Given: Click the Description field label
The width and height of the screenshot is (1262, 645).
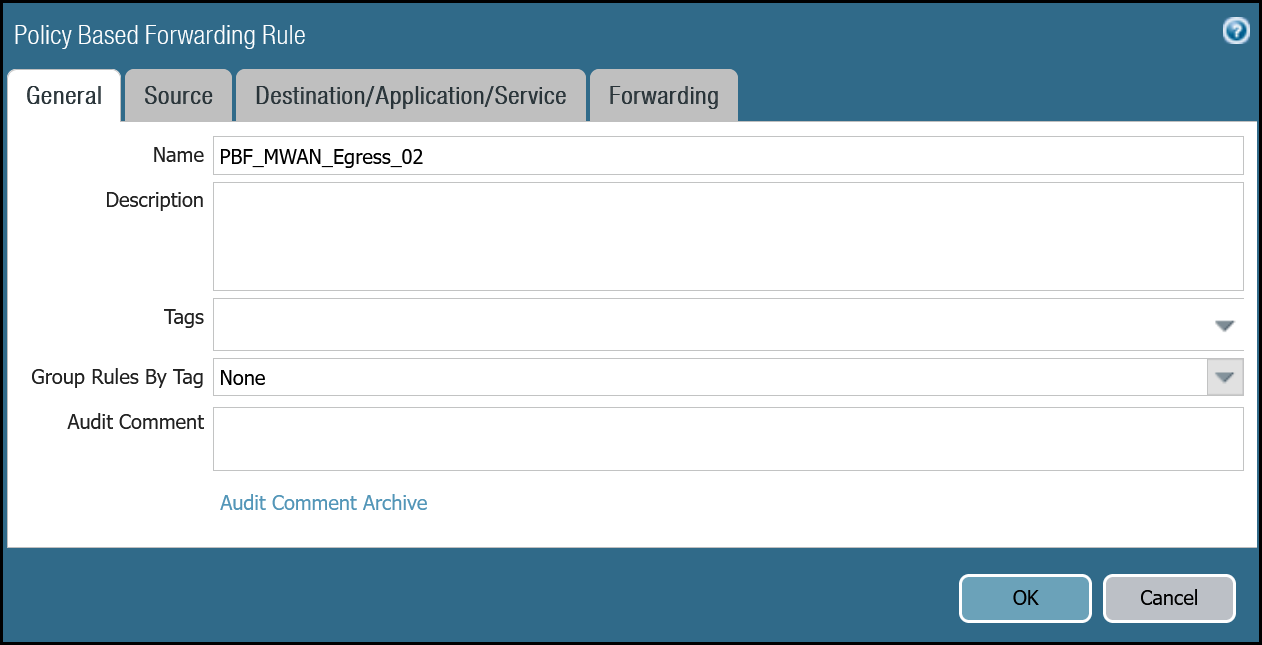Looking at the screenshot, I should pyautogui.click(x=154, y=200).
